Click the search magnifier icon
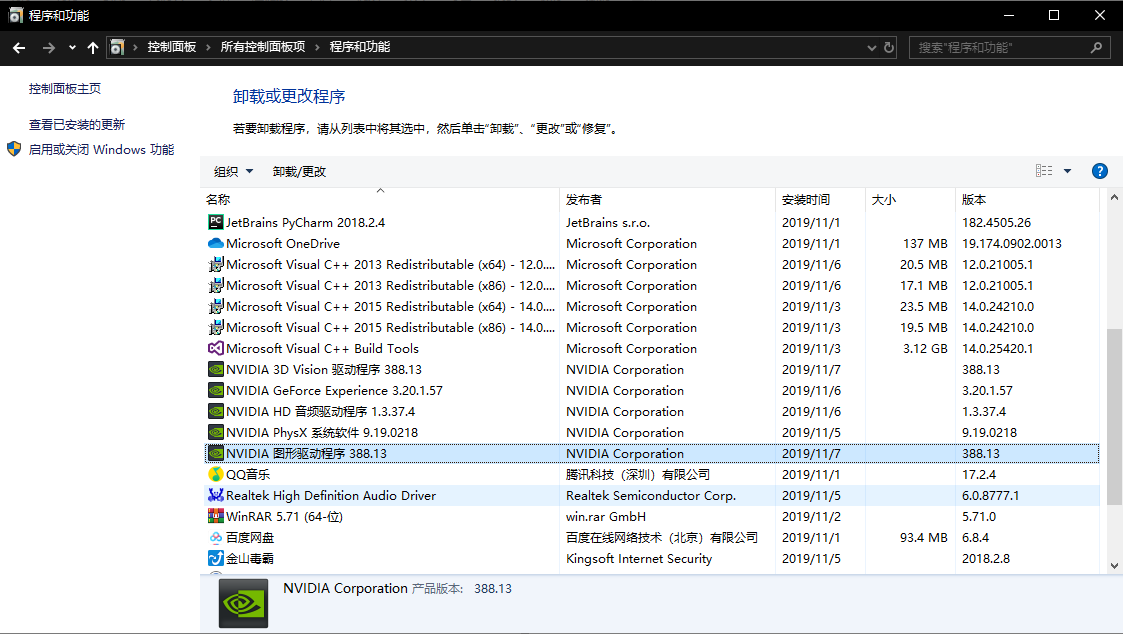The width and height of the screenshot is (1123, 634). (1096, 47)
